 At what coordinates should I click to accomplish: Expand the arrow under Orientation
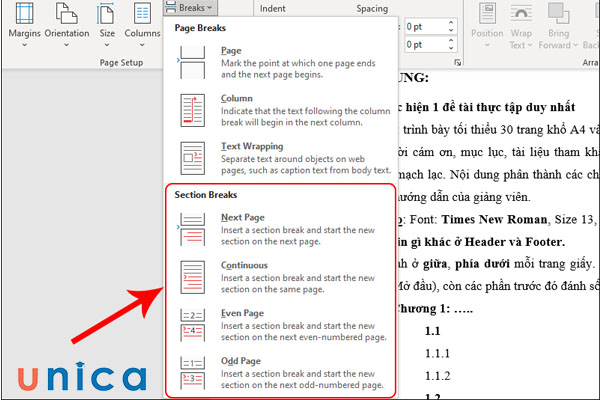point(67,45)
